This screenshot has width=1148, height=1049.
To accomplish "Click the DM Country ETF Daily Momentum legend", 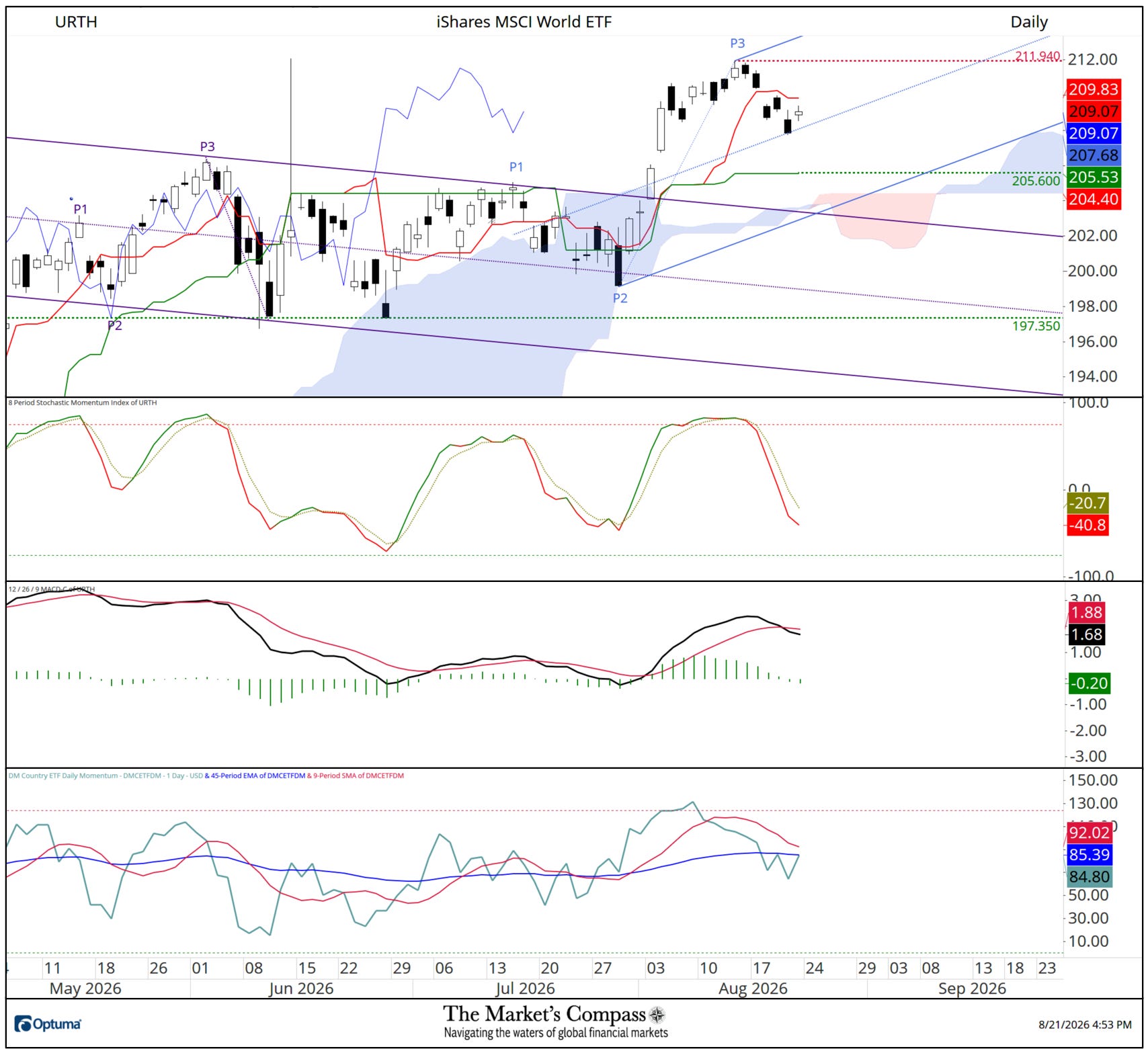I will coord(106,775).
